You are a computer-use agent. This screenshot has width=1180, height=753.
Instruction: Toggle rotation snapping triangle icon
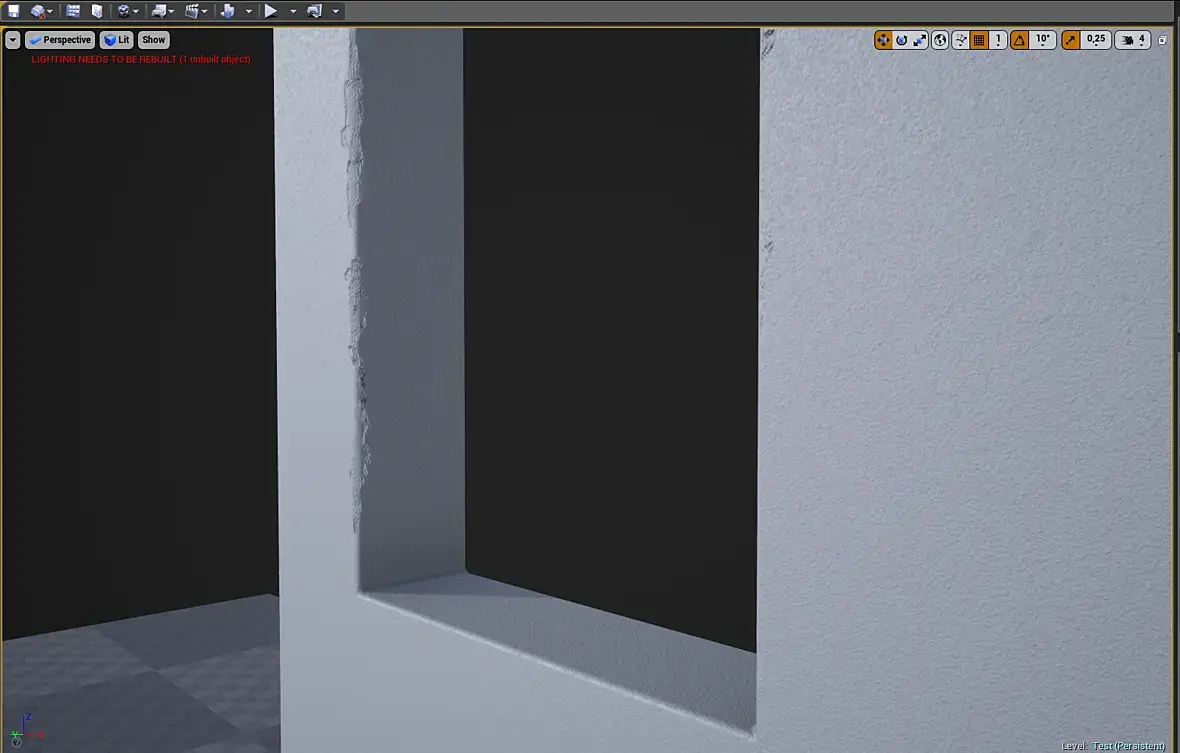1019,40
